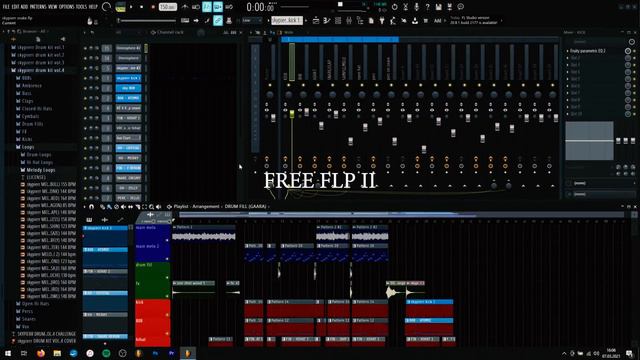Toggle the metronome icon

tap(185, 7)
